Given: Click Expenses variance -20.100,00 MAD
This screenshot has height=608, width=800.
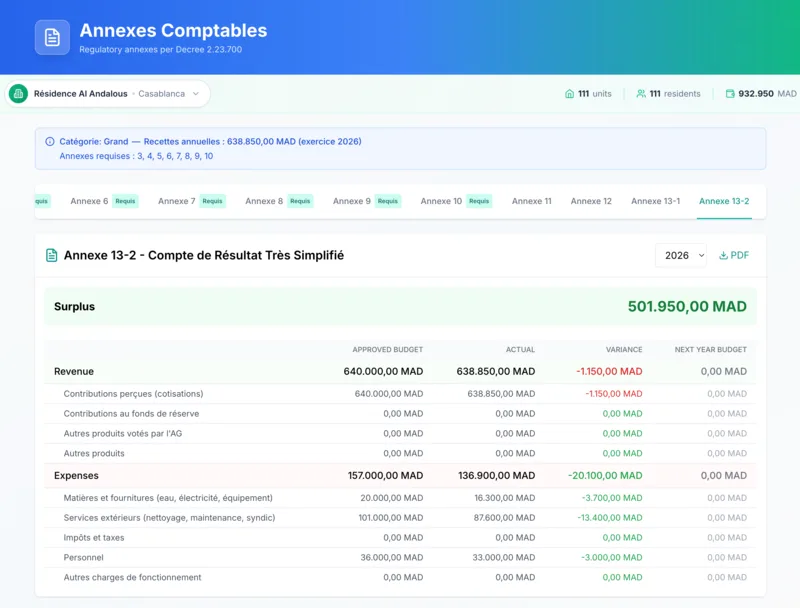Looking at the screenshot, I should (x=605, y=475).
